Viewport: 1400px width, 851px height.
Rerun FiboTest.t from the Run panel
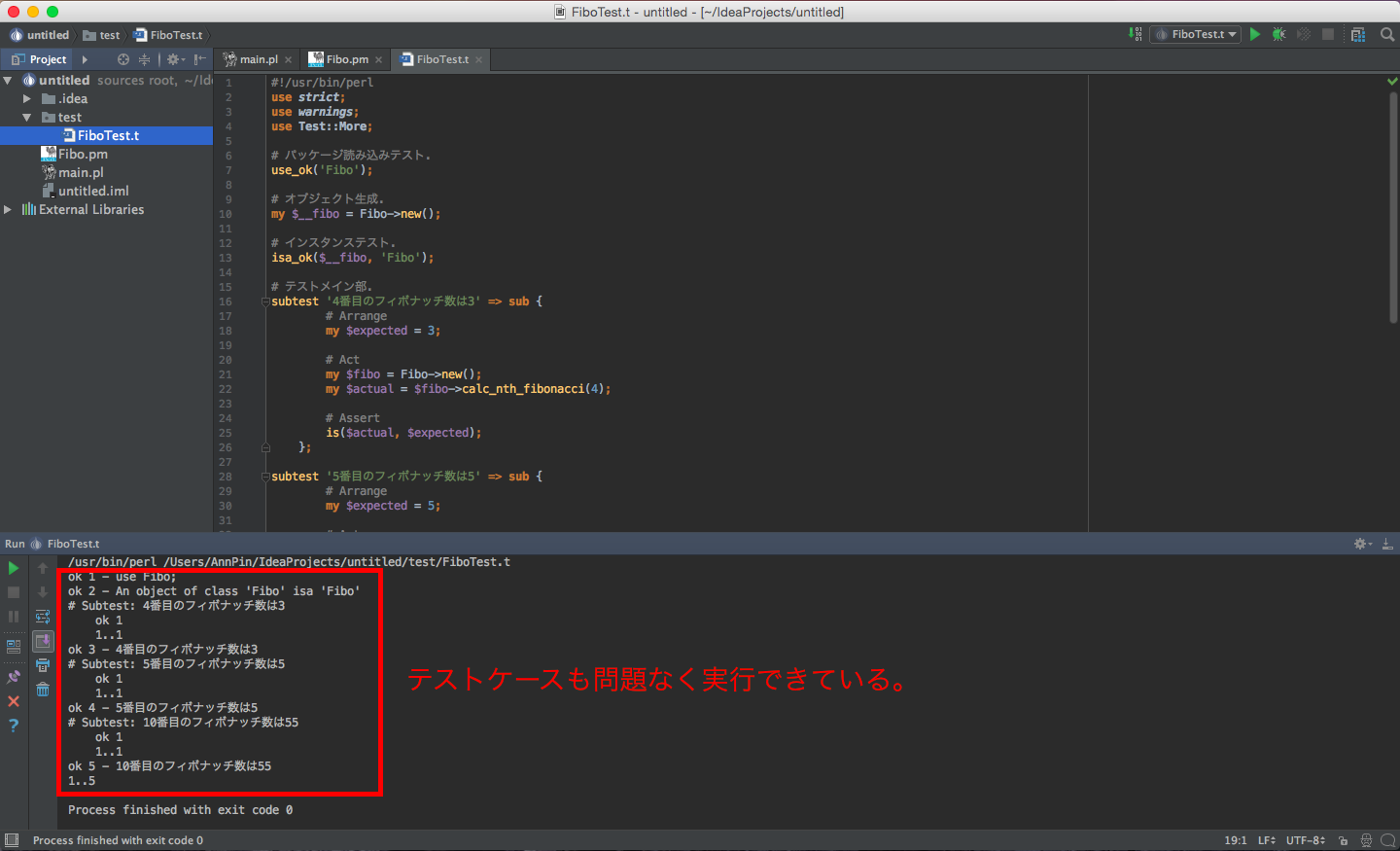click(x=14, y=568)
